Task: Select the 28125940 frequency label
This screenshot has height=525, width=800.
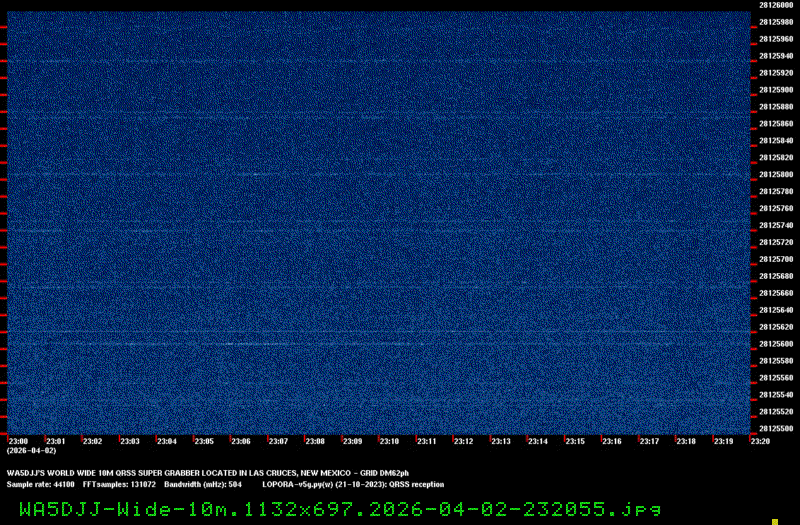Action: click(776, 56)
